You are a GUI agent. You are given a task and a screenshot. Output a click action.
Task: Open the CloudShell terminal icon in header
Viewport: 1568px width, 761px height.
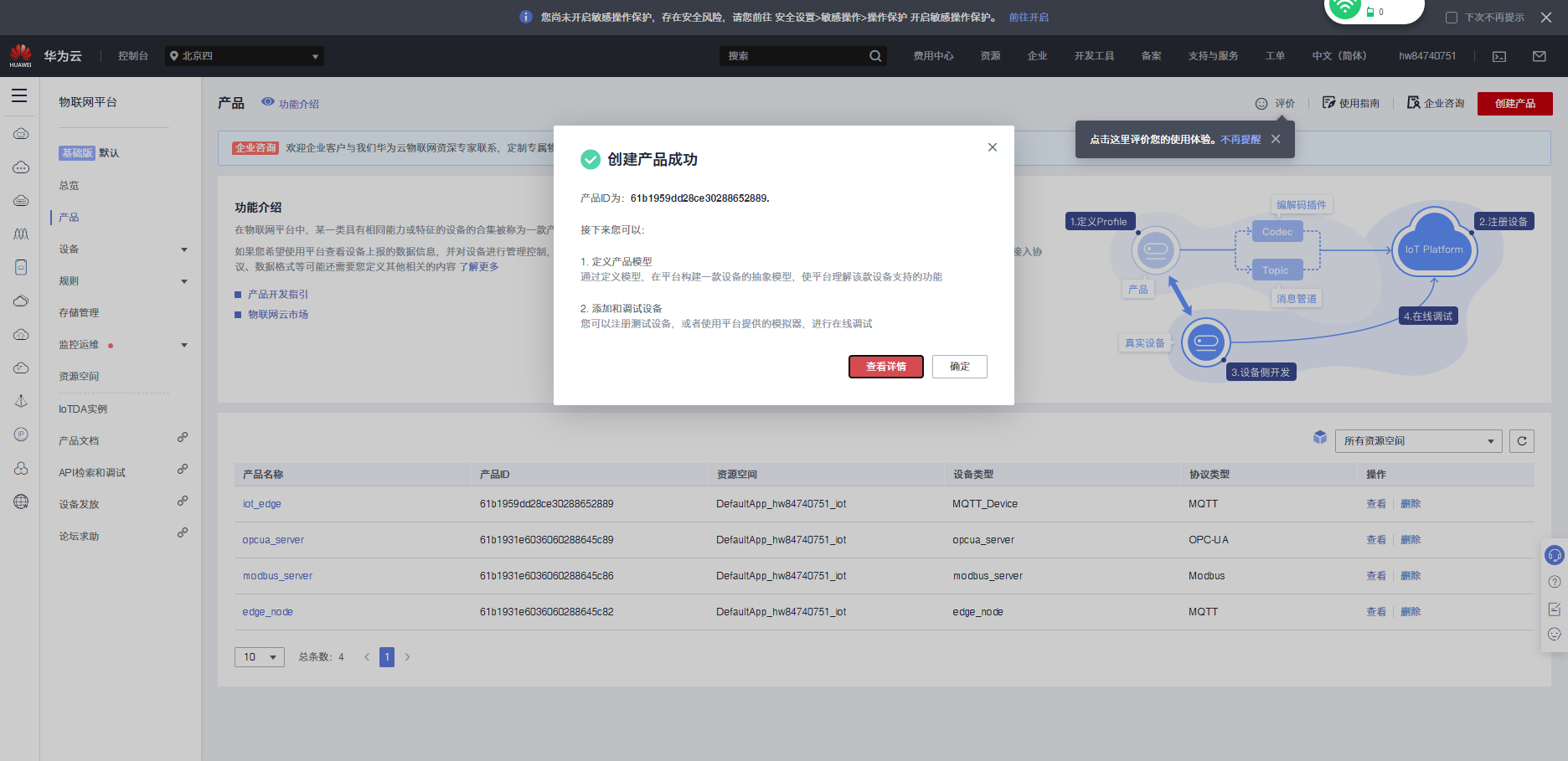click(x=1499, y=56)
